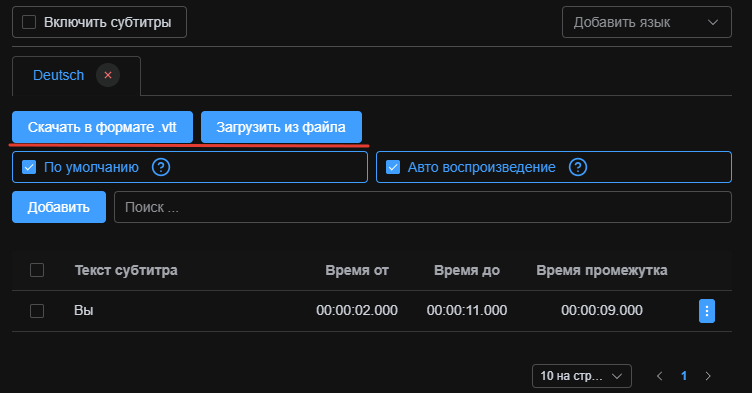Screen dimensions: 752x393
Task: Click the end time 00:00:11.000
Action: coord(467,310)
